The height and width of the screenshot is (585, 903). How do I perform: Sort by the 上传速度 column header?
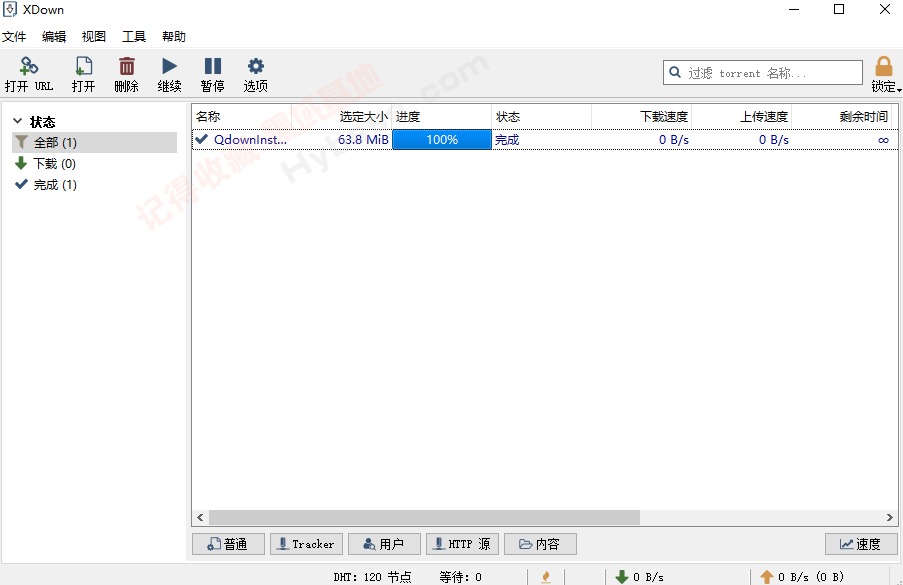(741, 117)
